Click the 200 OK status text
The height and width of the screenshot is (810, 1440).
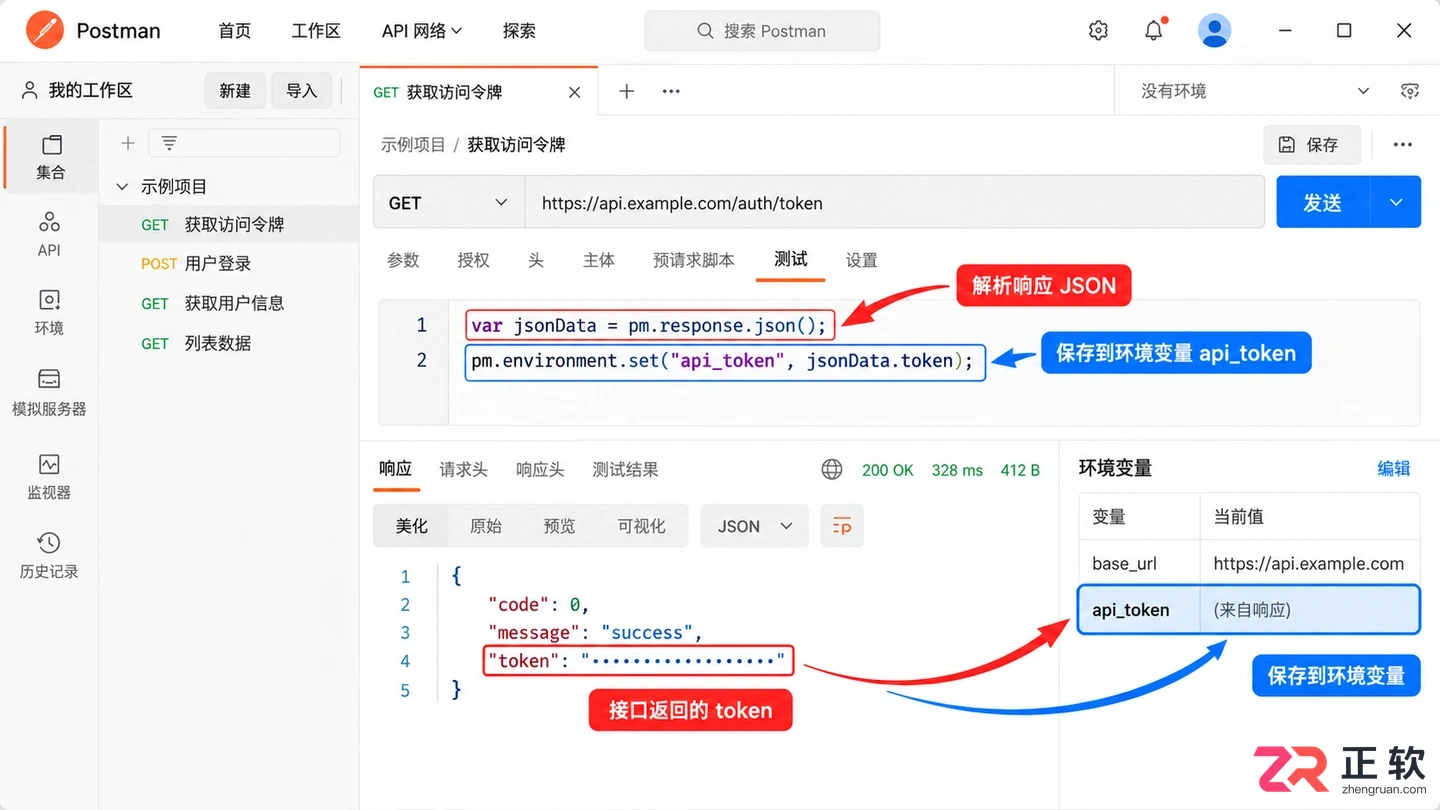[x=888, y=470]
